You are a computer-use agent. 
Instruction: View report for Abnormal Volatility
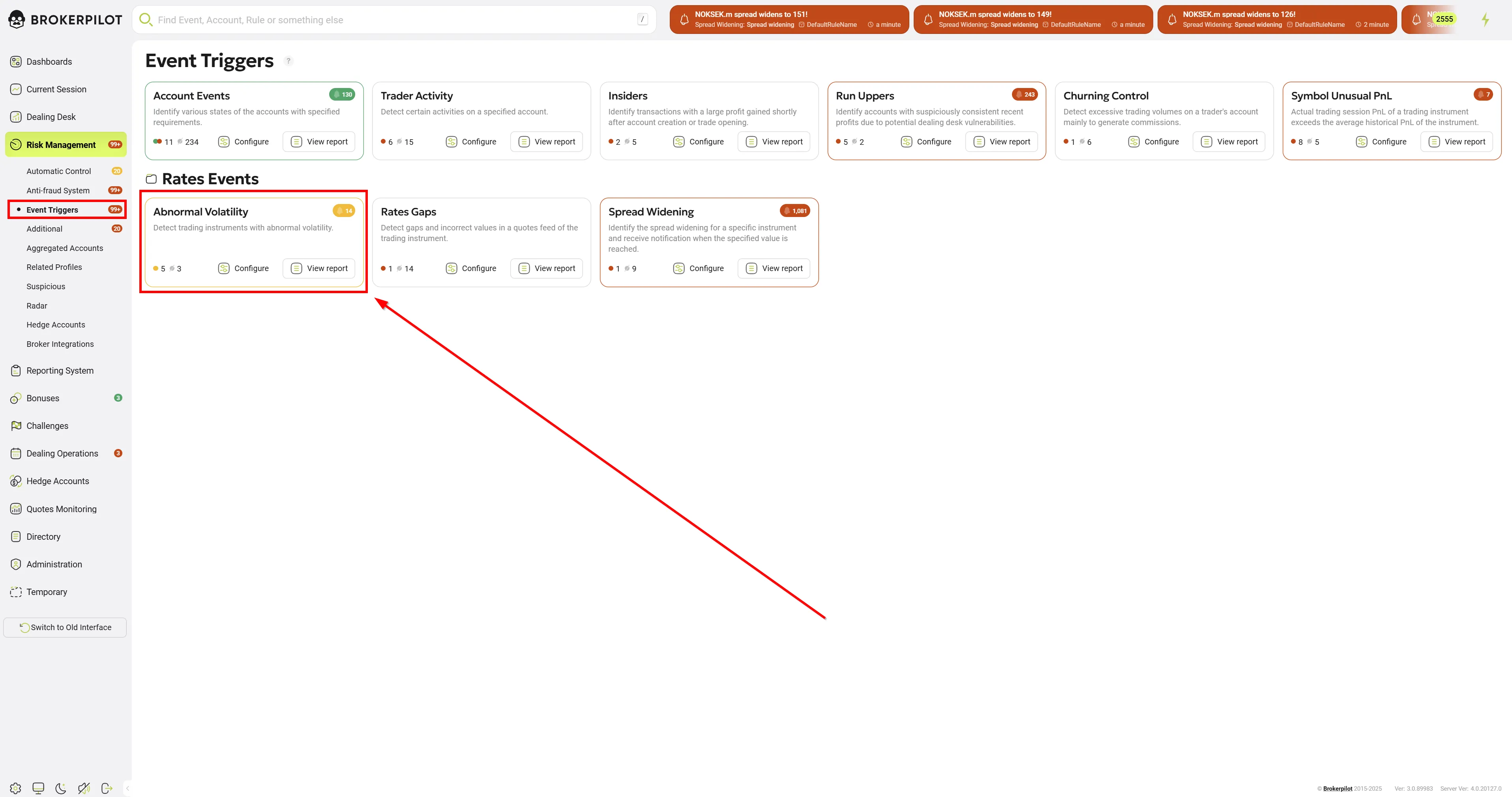(319, 268)
